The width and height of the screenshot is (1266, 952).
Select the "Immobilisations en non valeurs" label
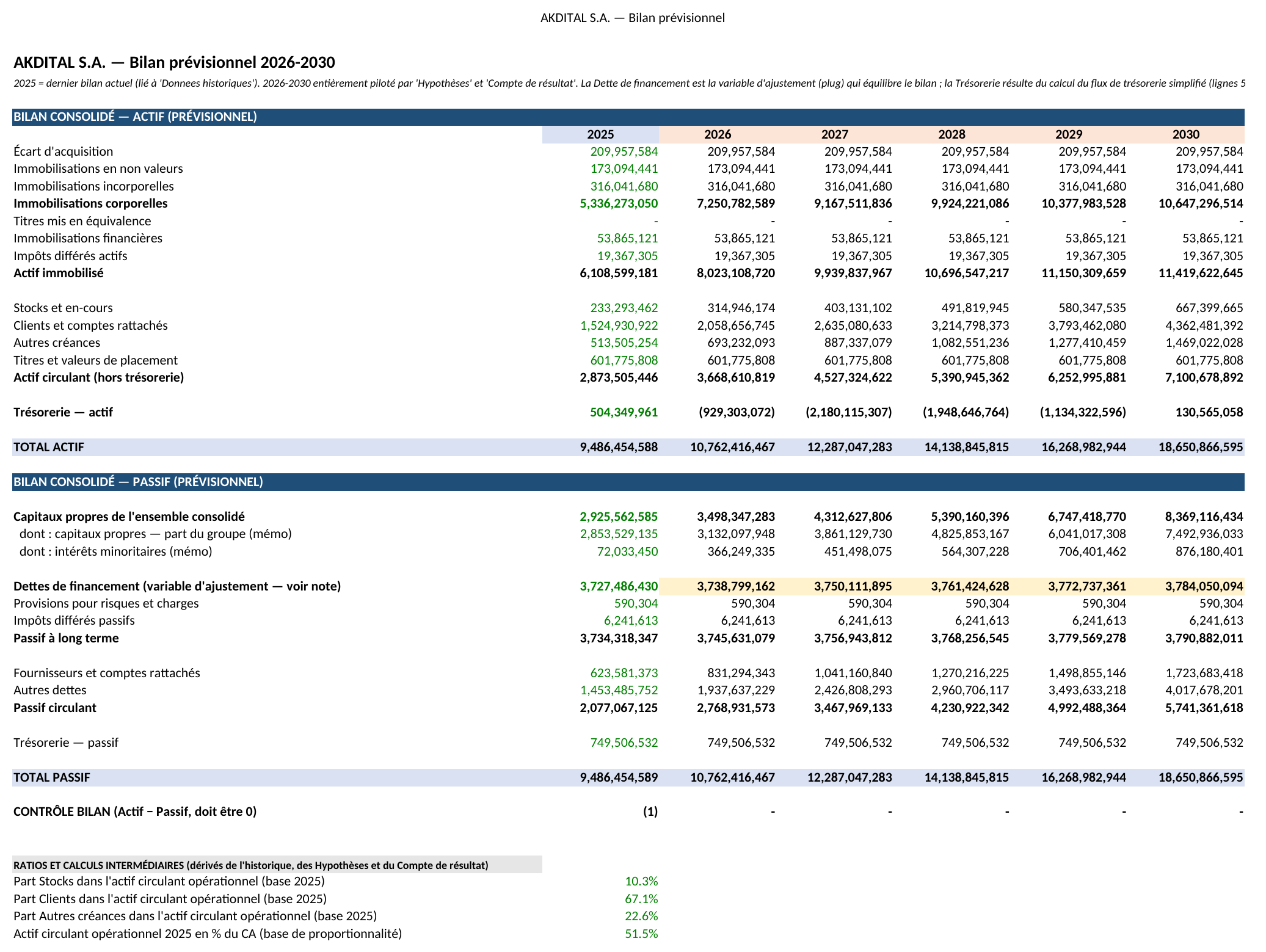98,169
